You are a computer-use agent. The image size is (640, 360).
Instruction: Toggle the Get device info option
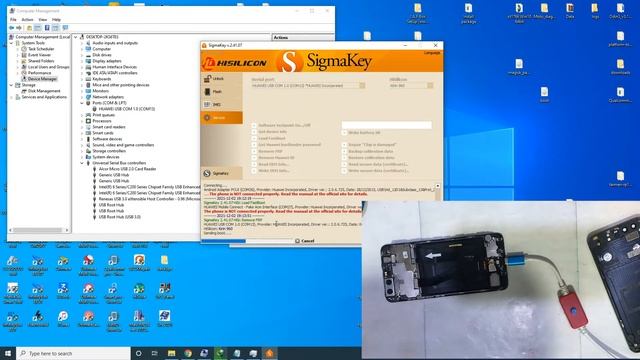coord(254,132)
